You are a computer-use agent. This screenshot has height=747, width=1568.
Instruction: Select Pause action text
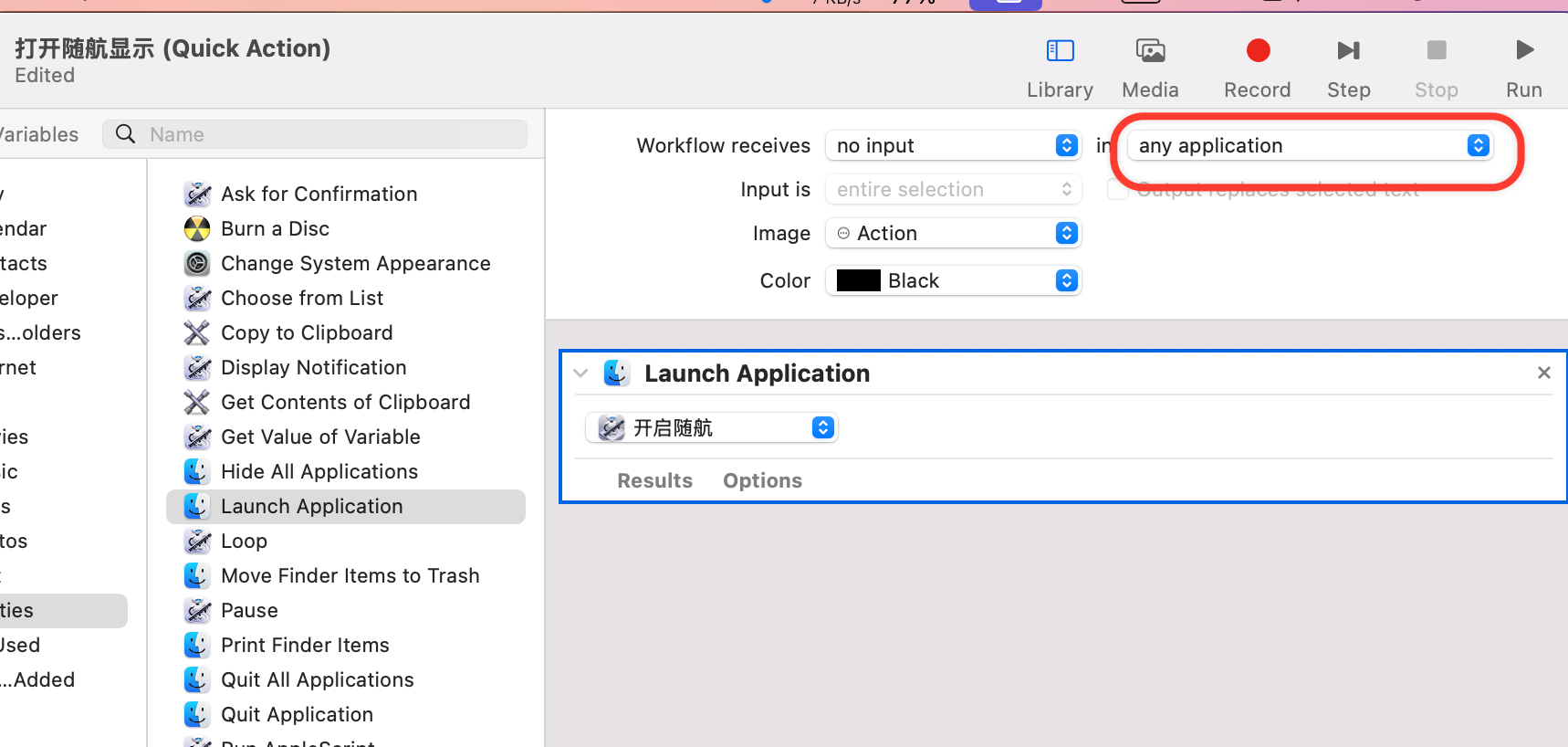point(249,610)
